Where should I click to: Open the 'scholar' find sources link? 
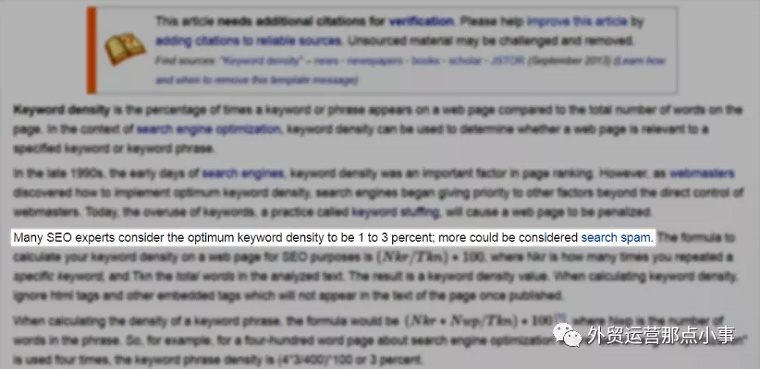pos(465,61)
